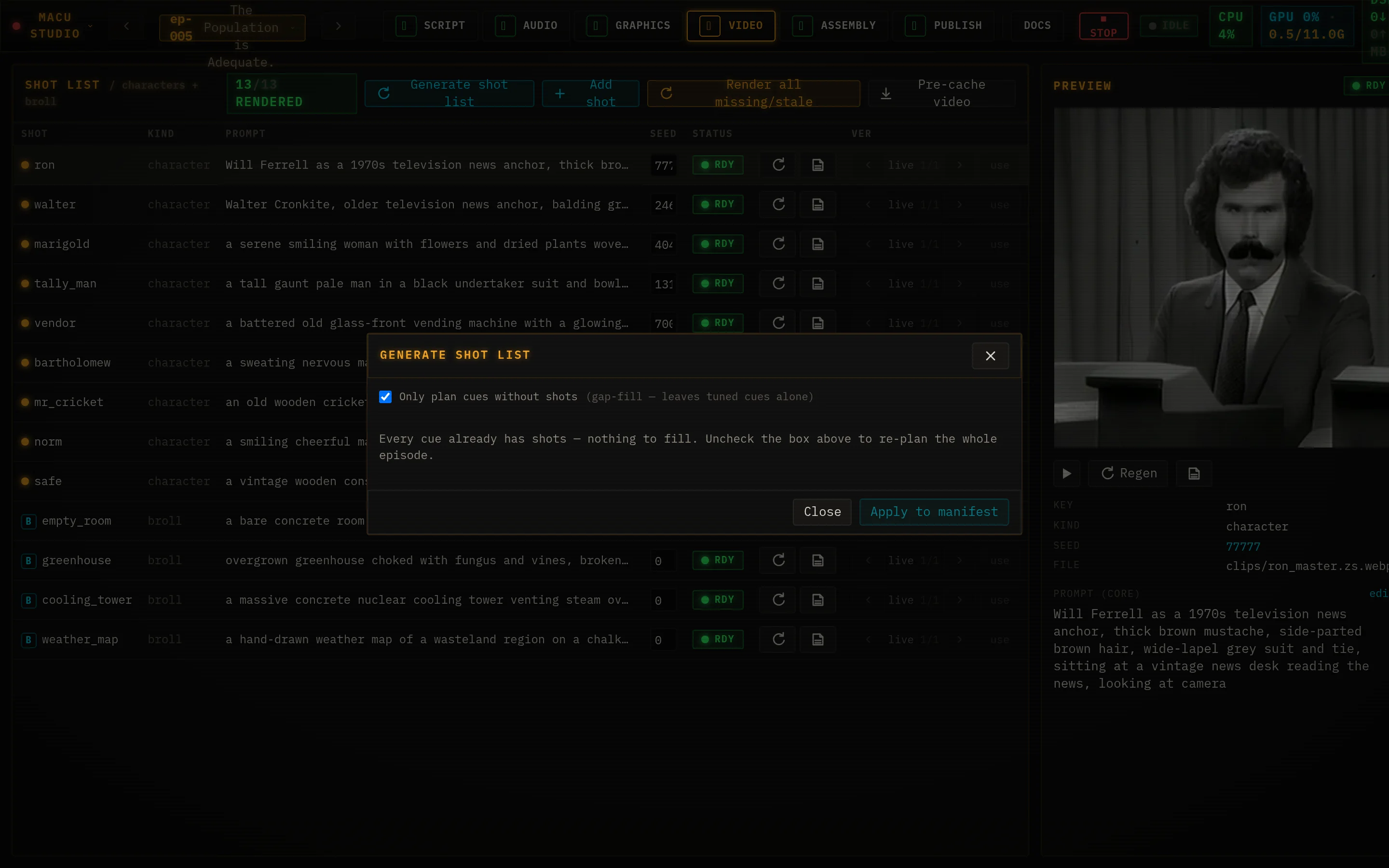Click the preview video thumbnail
The image size is (1389, 868).
coord(1221,277)
